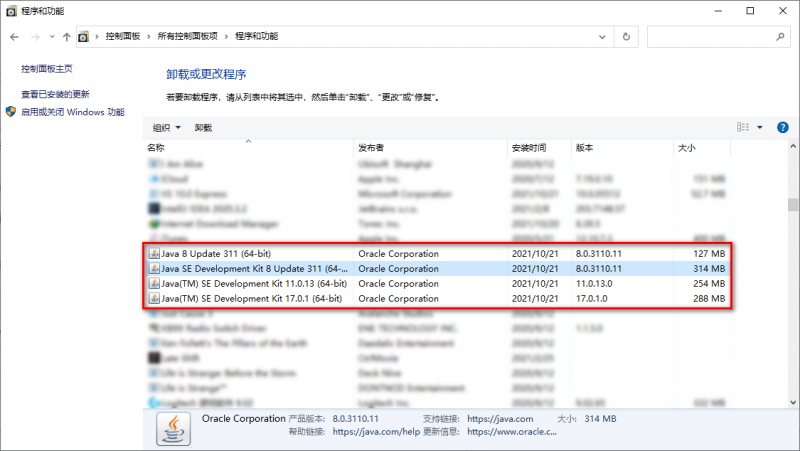Viewport: 800px width, 451px height.
Task: Open 控制面板主页 link
Action: pyautogui.click(x=46, y=69)
